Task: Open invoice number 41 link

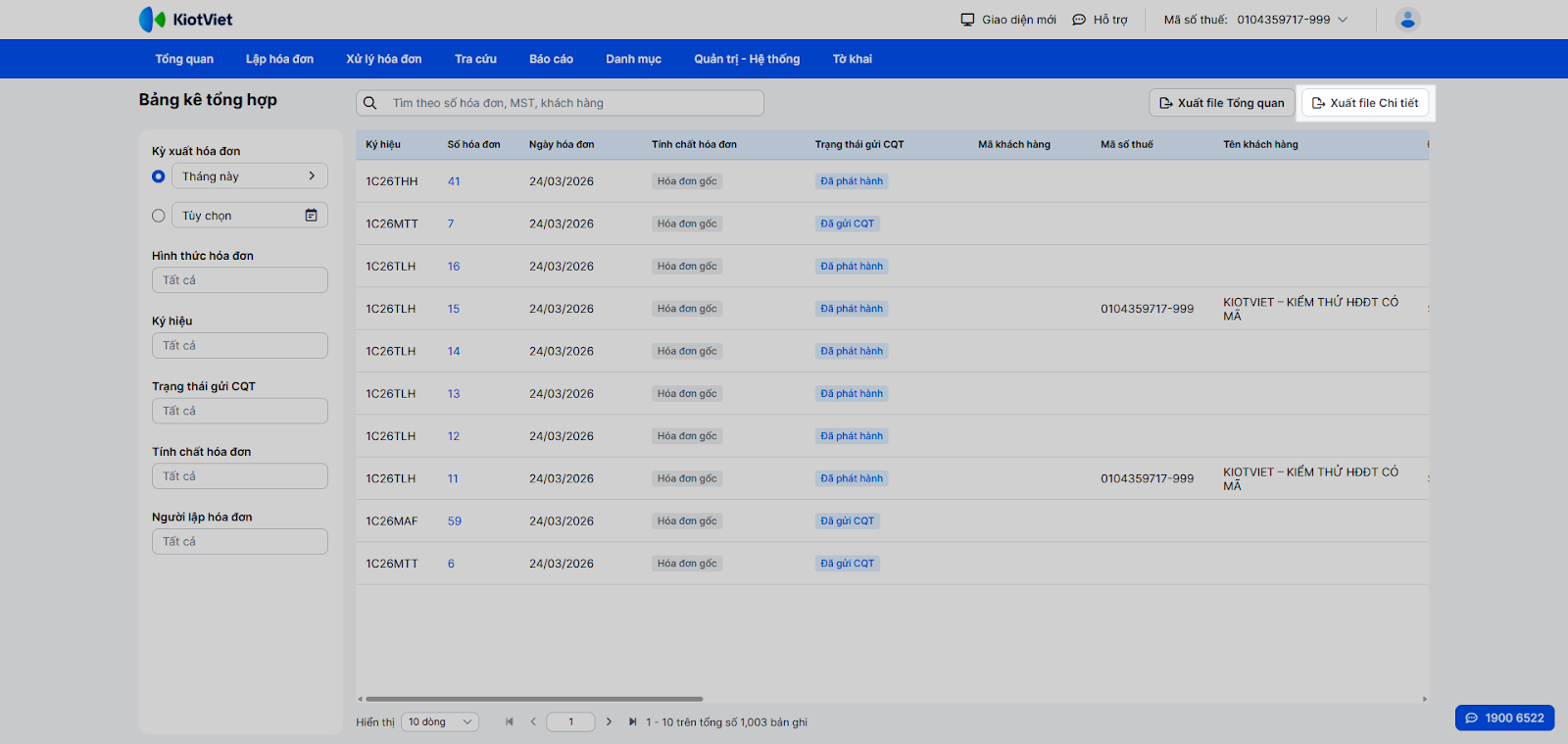Action: point(454,181)
